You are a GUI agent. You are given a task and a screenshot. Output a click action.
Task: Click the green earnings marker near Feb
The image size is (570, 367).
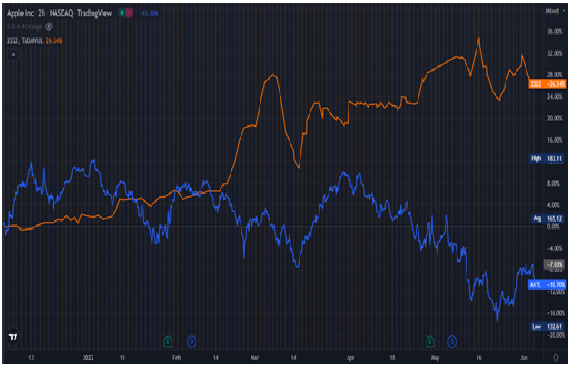(x=168, y=342)
